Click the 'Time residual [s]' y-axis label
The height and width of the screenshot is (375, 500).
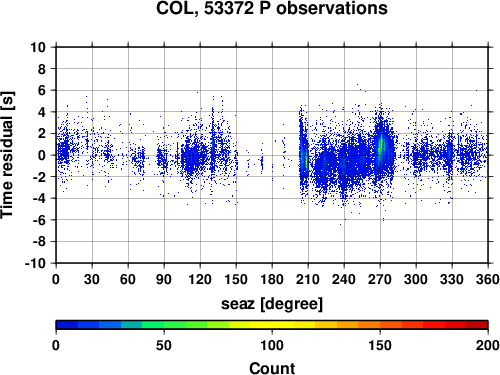[x=7, y=155]
